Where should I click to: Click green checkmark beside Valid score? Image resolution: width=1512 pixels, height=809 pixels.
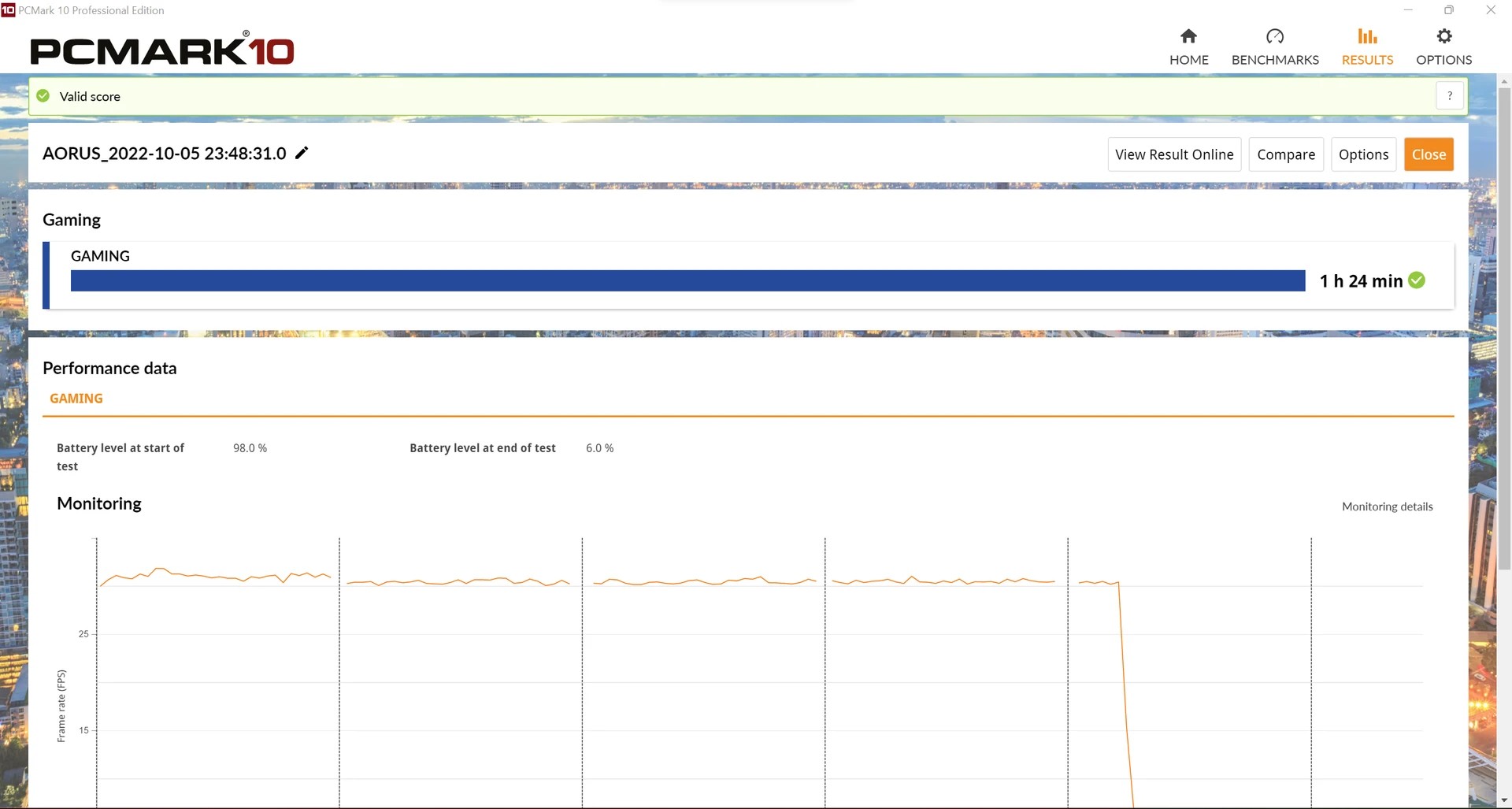point(43,96)
